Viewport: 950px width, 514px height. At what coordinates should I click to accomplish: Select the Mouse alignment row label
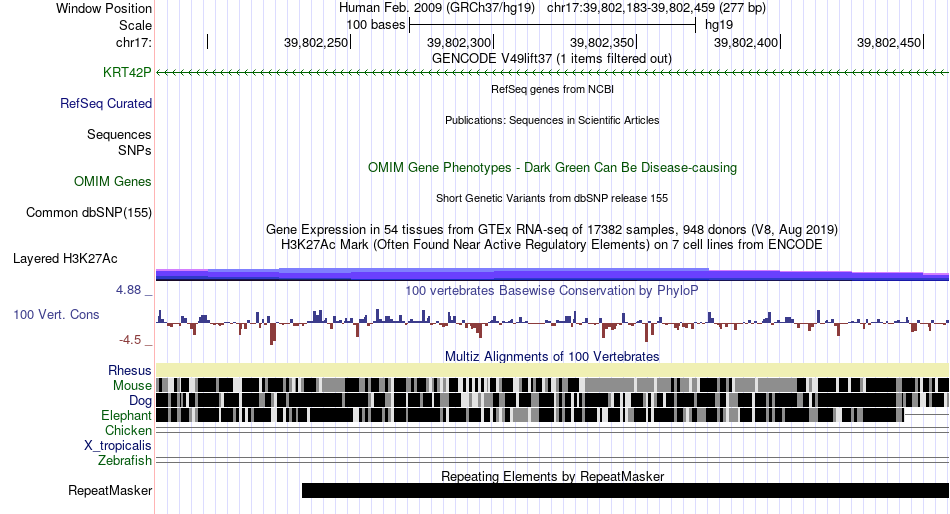(x=132, y=386)
